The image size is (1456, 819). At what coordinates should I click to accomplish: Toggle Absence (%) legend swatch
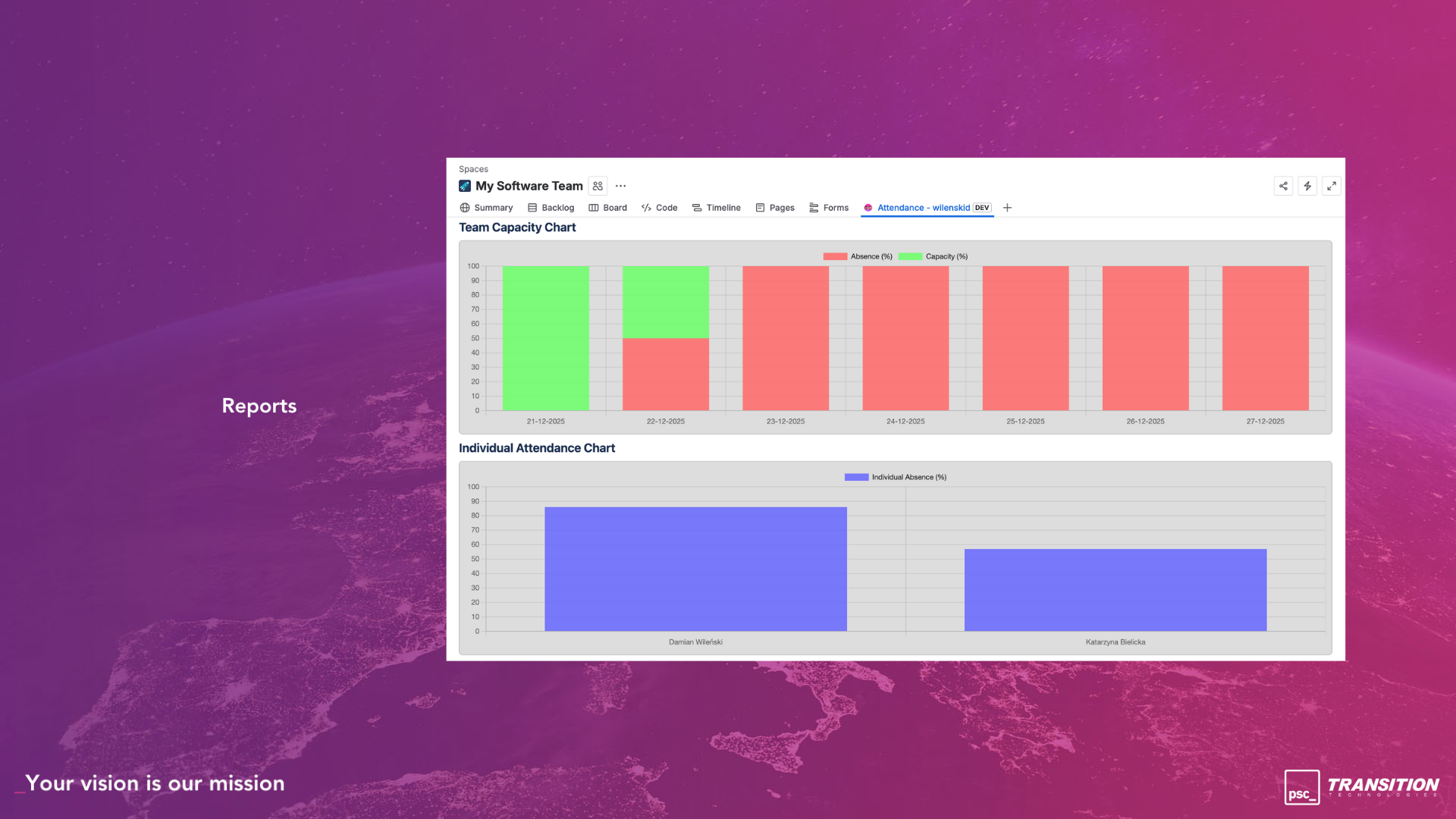coord(835,256)
